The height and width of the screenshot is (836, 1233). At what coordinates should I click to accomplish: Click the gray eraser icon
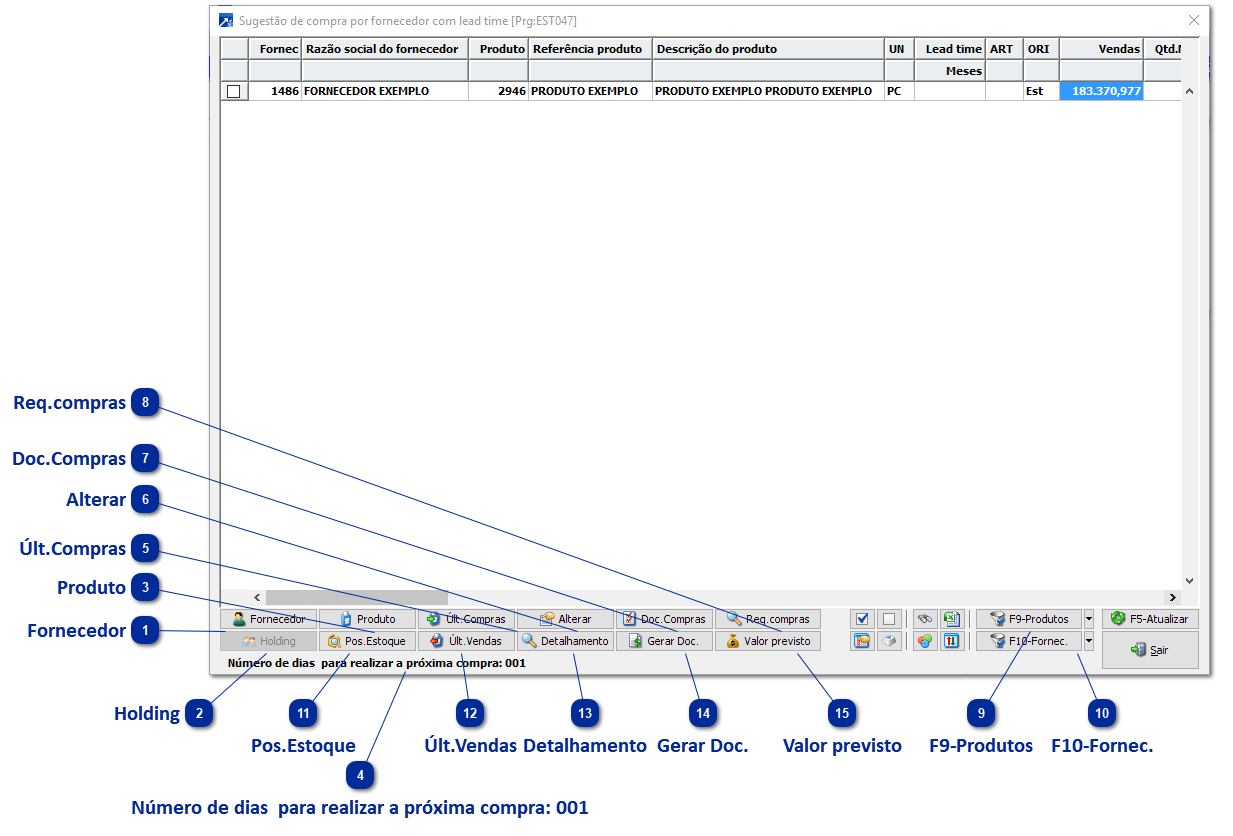point(888,641)
